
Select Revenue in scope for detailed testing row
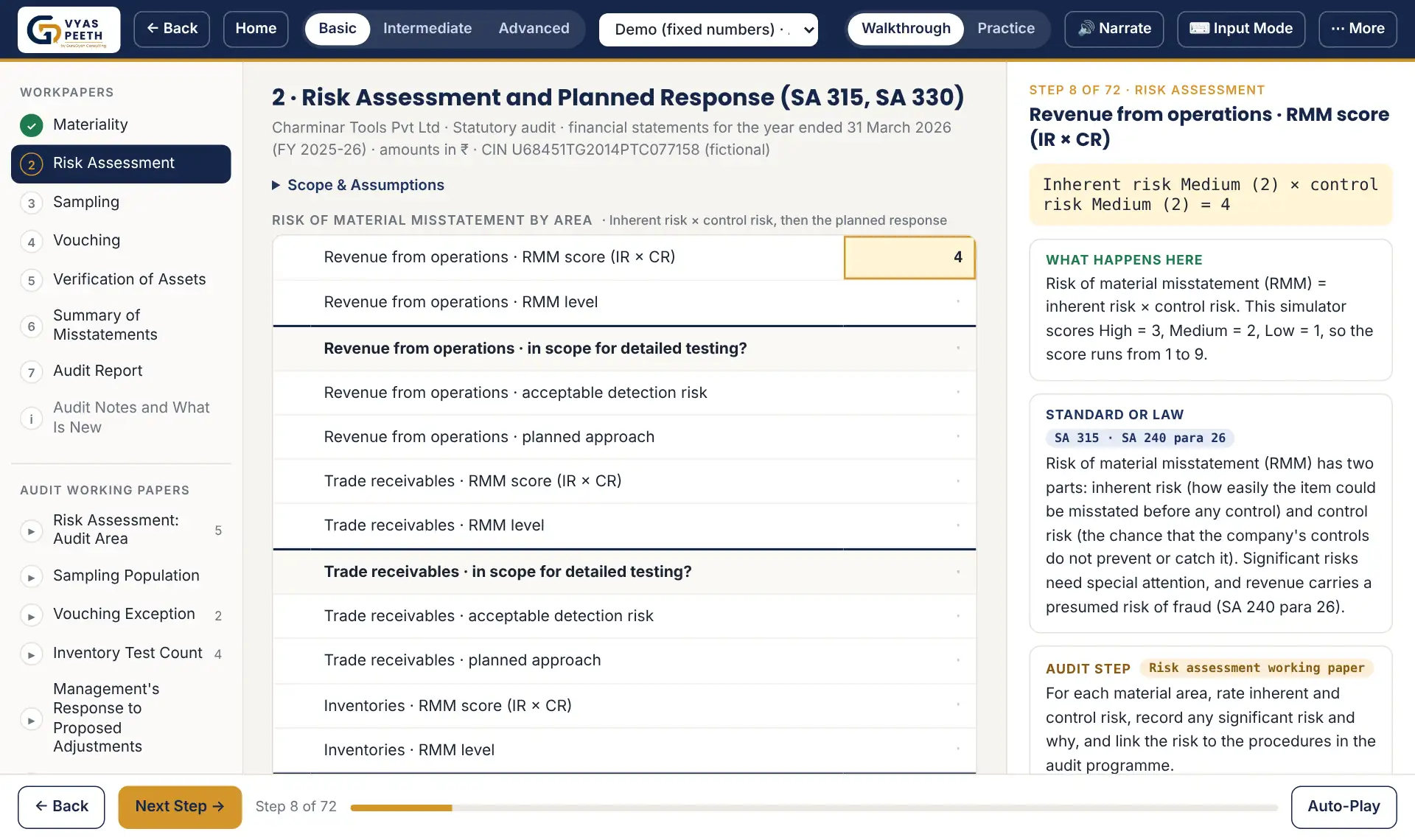pyautogui.click(x=624, y=349)
